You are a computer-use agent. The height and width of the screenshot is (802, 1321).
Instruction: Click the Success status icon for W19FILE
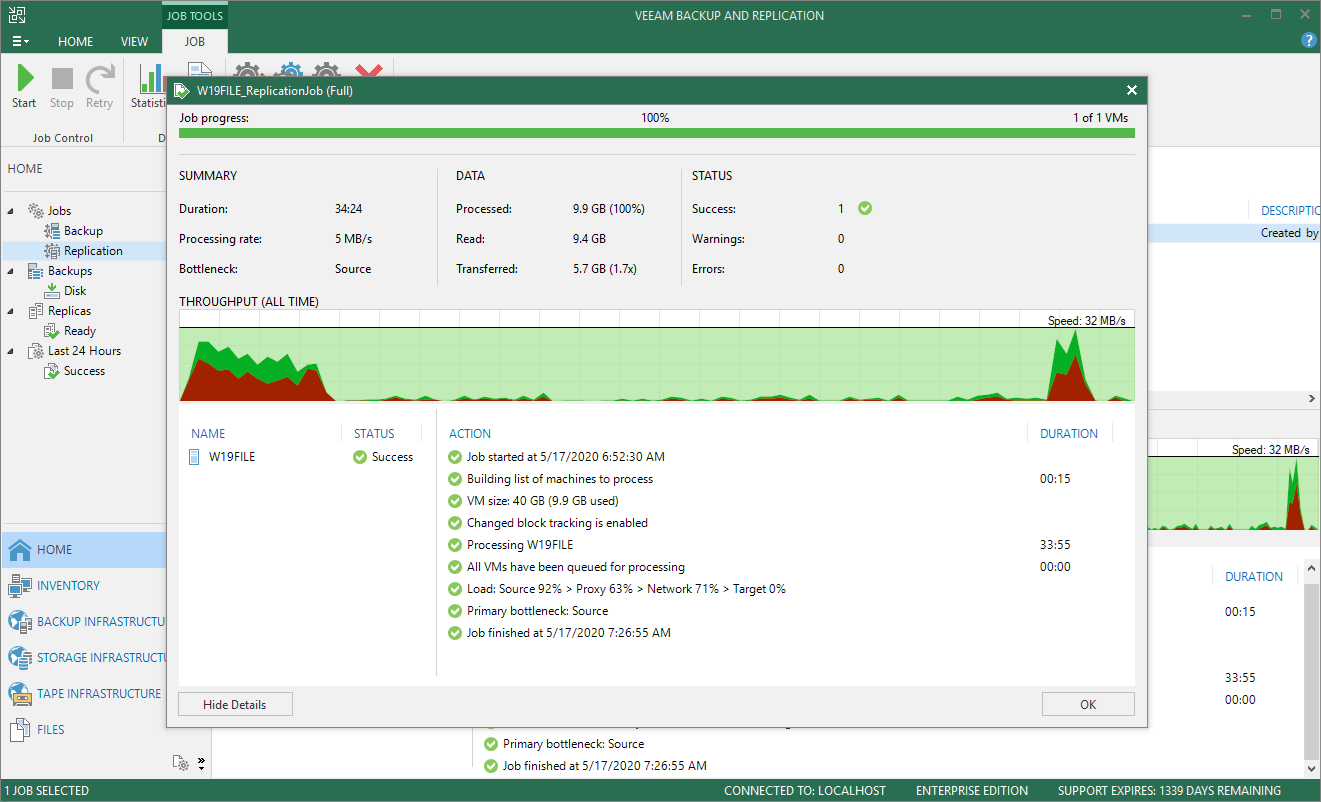coord(360,457)
